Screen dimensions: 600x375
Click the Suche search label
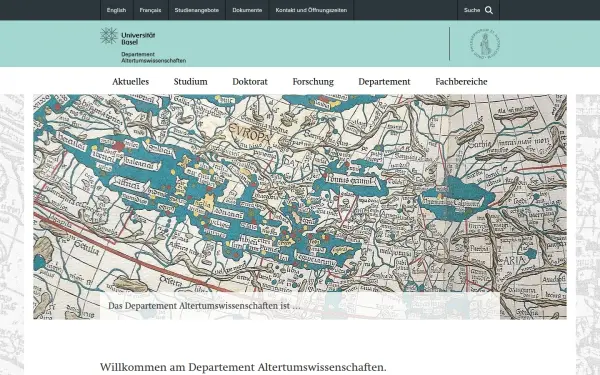tap(472, 10)
